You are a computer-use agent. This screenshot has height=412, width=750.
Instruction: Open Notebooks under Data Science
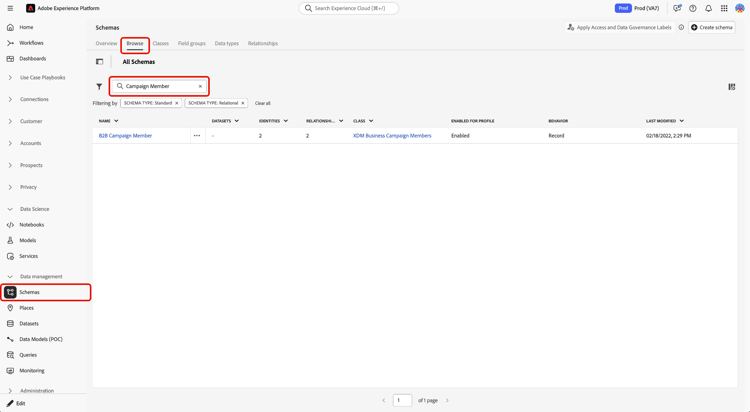[x=32, y=225]
